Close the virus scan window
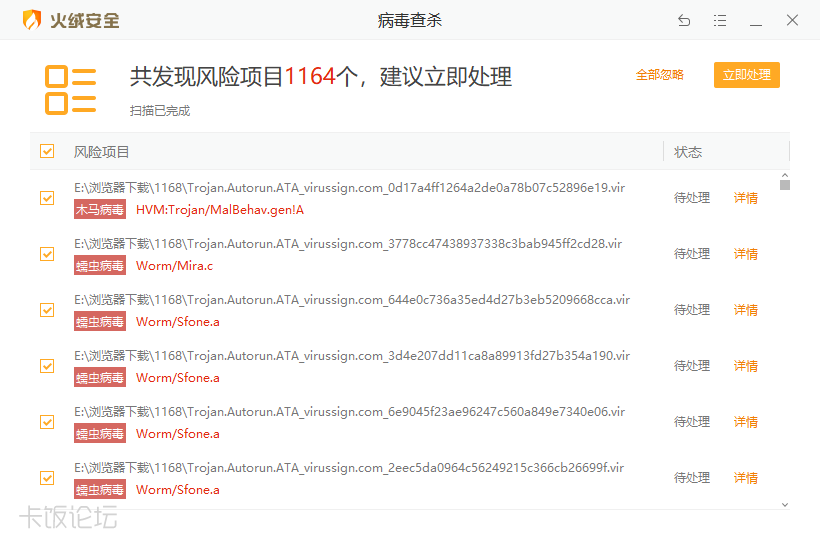 [792, 20]
